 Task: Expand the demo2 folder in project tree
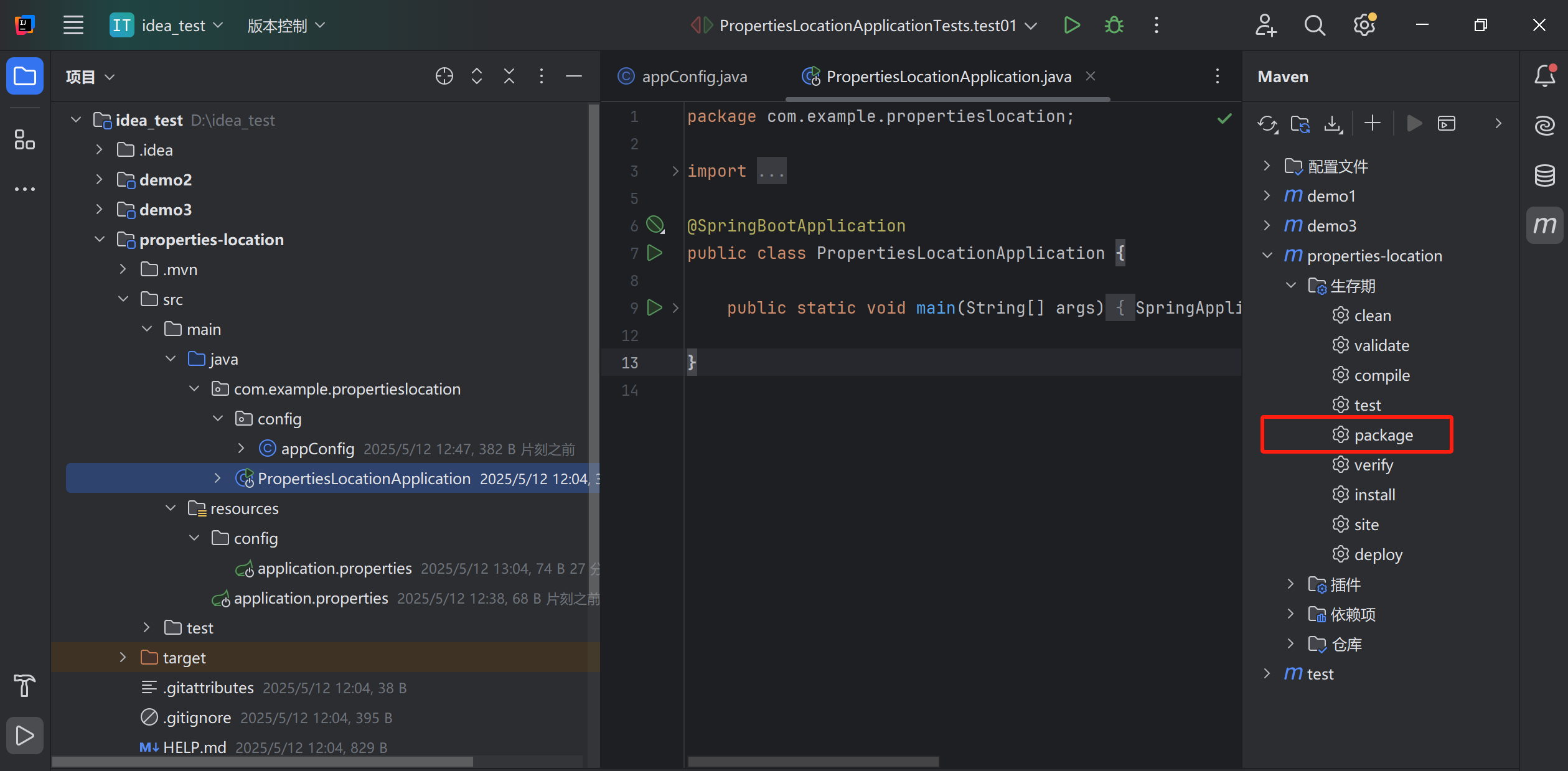pos(99,180)
